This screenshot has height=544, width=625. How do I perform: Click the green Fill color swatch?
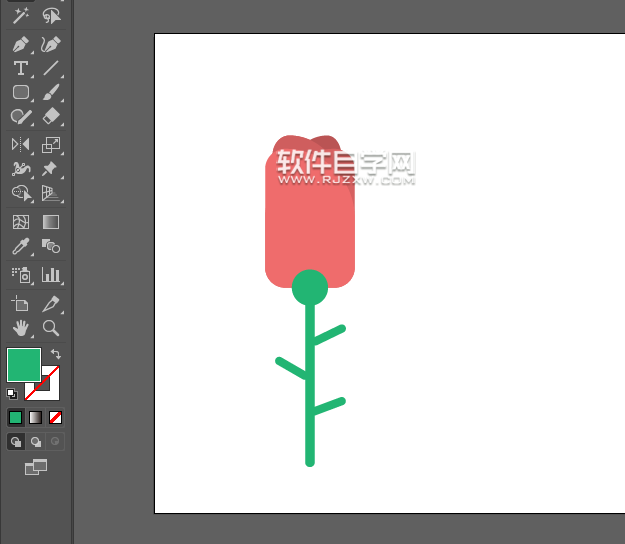[24, 365]
